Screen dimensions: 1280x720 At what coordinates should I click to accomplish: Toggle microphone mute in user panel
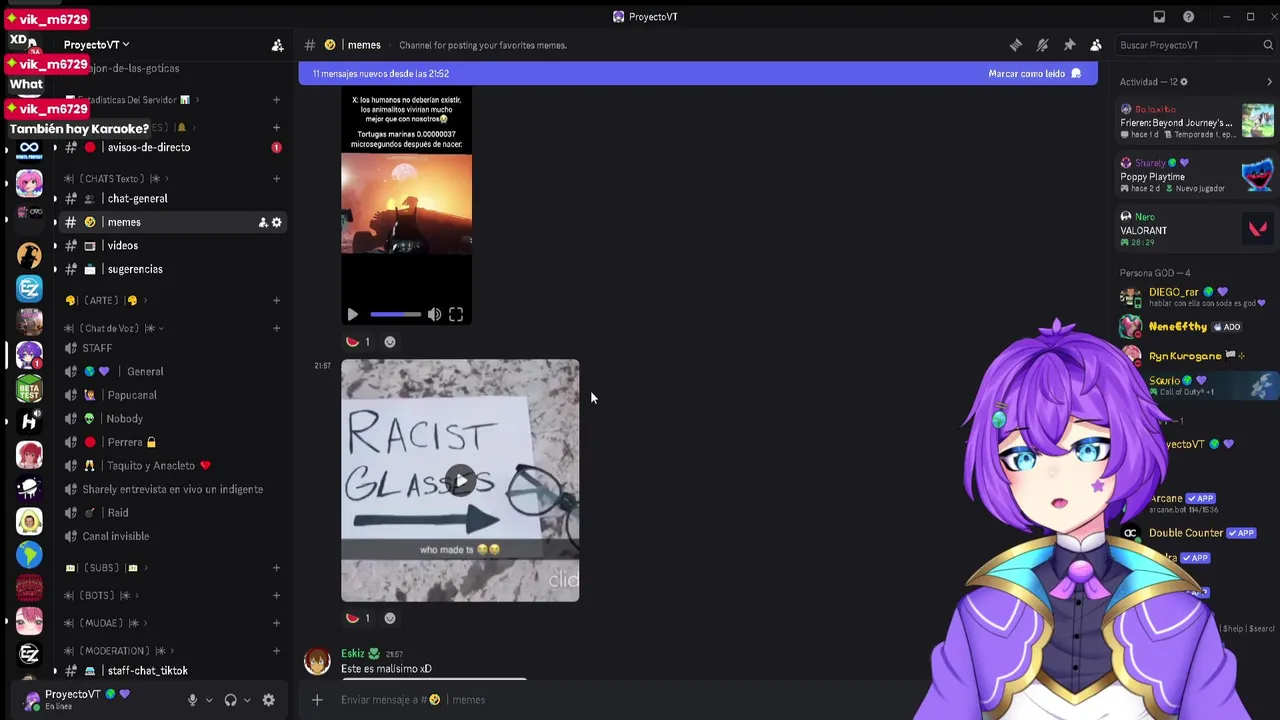tap(192, 700)
